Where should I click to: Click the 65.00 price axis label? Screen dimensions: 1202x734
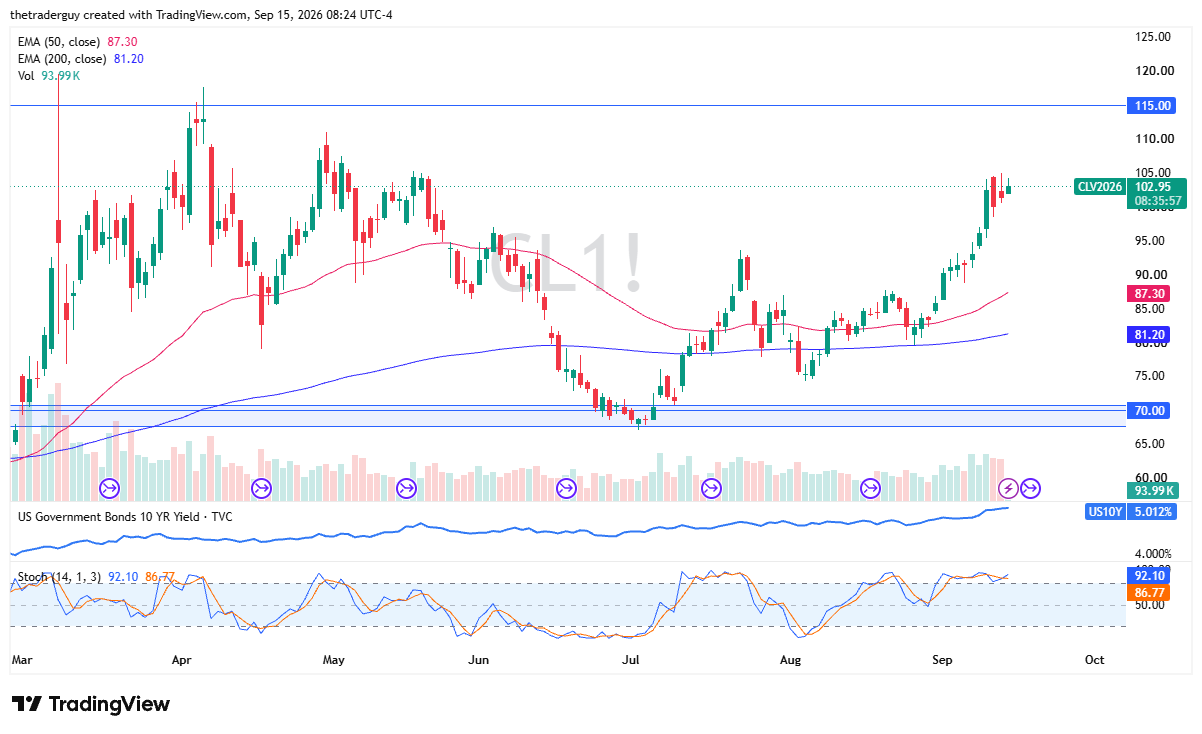coord(1152,444)
